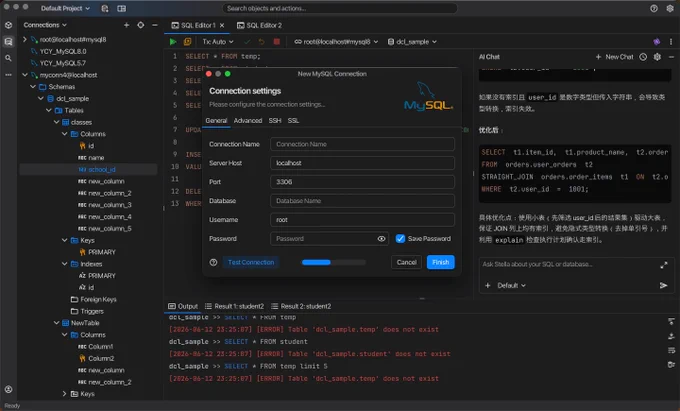Image resolution: width=680 pixels, height=411 pixels.
Task: Toggle the Save Password checkbox
Action: coord(400,238)
